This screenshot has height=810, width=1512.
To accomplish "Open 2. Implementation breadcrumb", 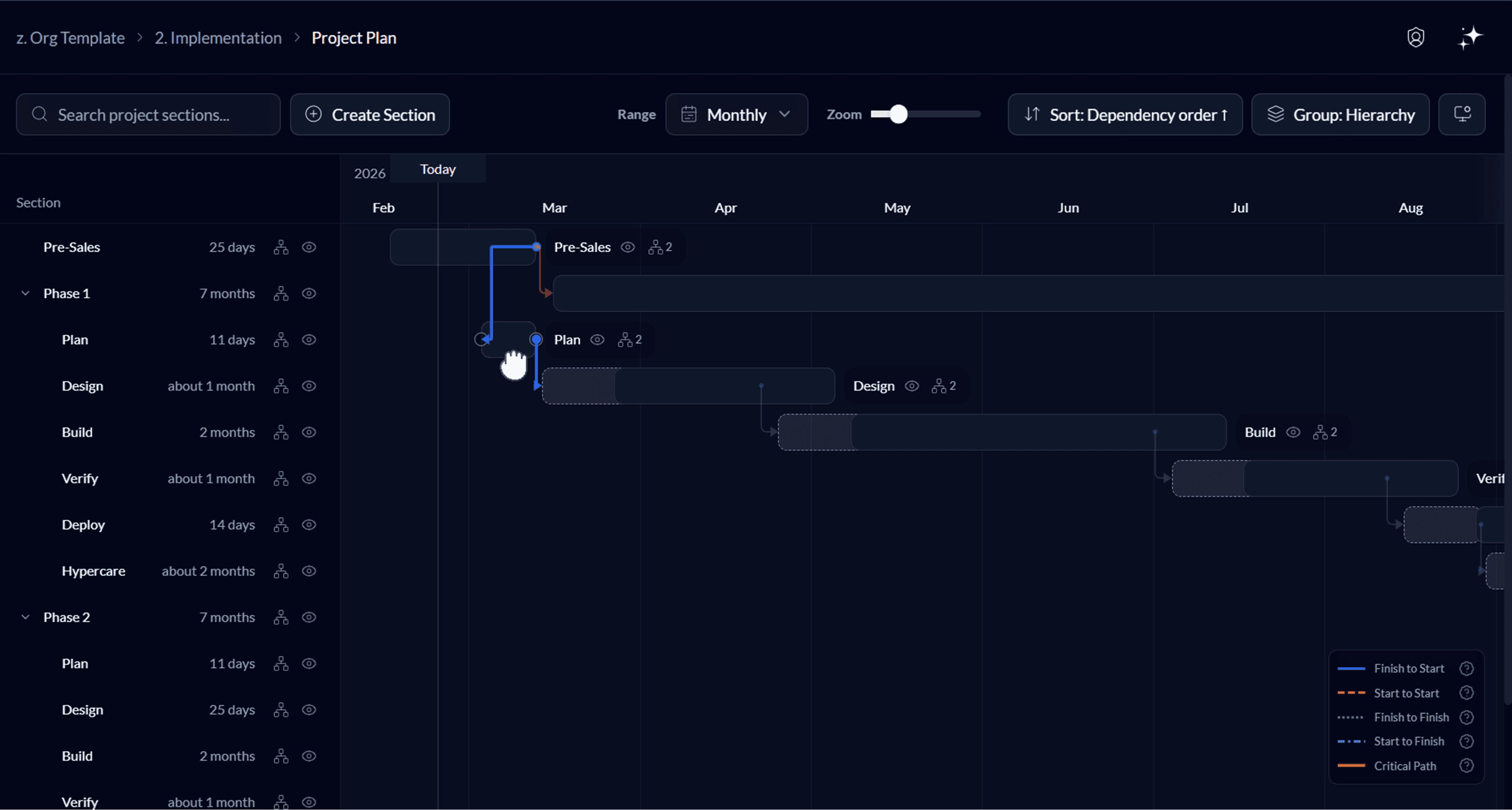I will click(x=218, y=38).
